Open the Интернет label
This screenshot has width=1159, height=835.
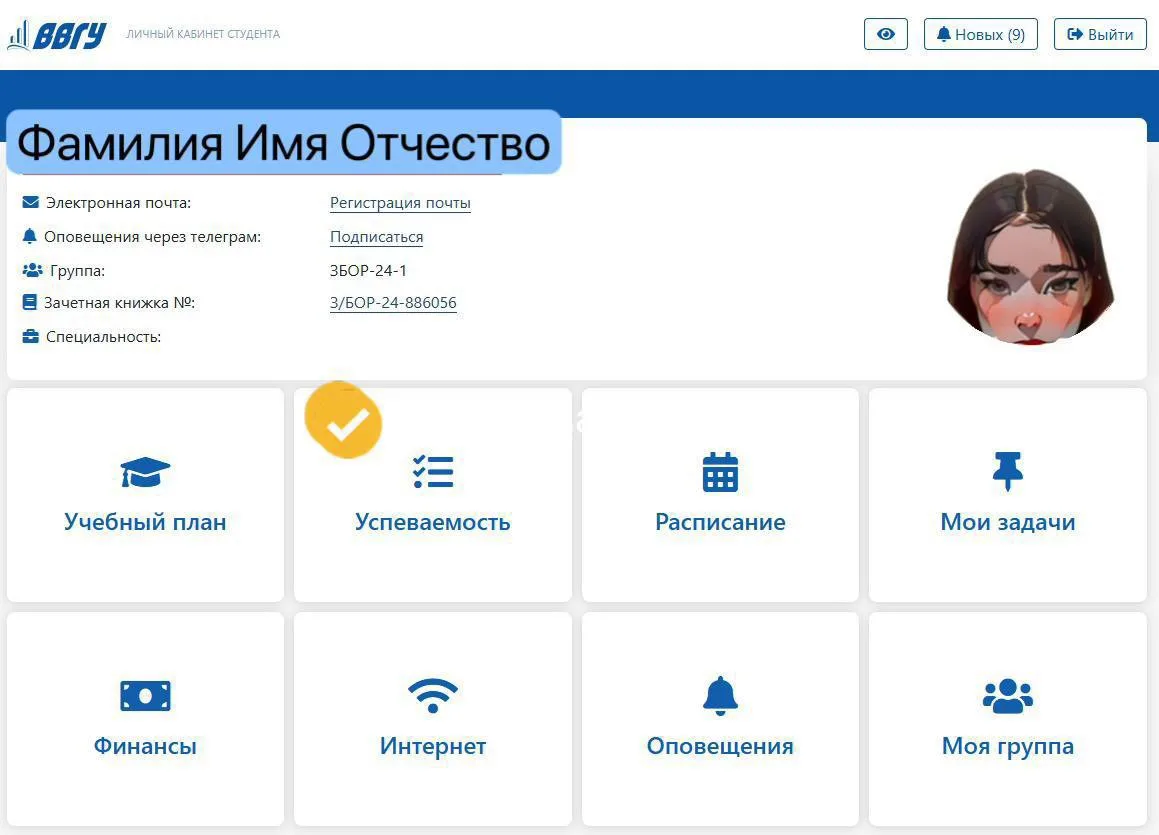(x=433, y=746)
